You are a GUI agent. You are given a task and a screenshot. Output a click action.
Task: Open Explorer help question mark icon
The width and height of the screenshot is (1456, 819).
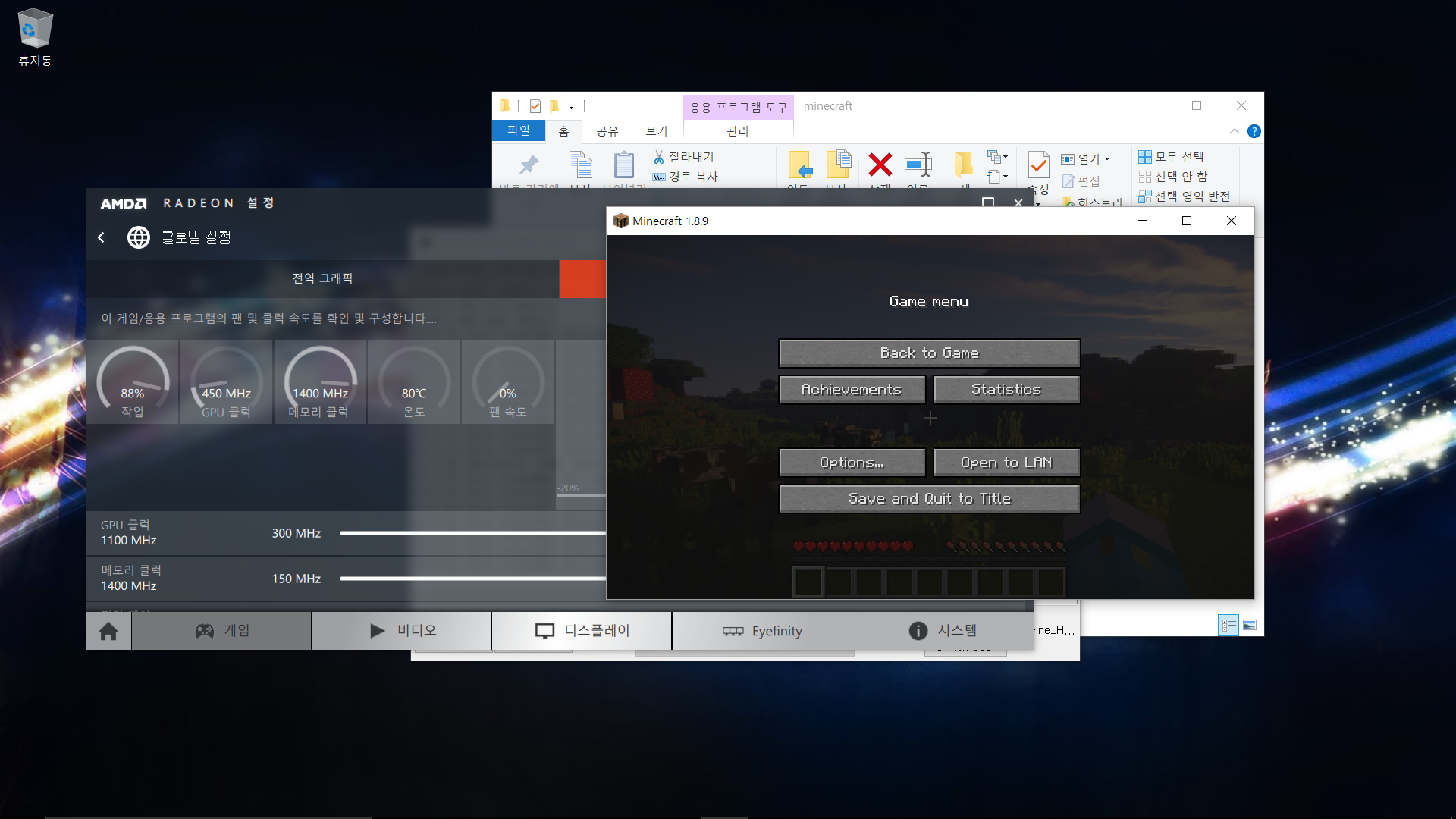click(1254, 131)
